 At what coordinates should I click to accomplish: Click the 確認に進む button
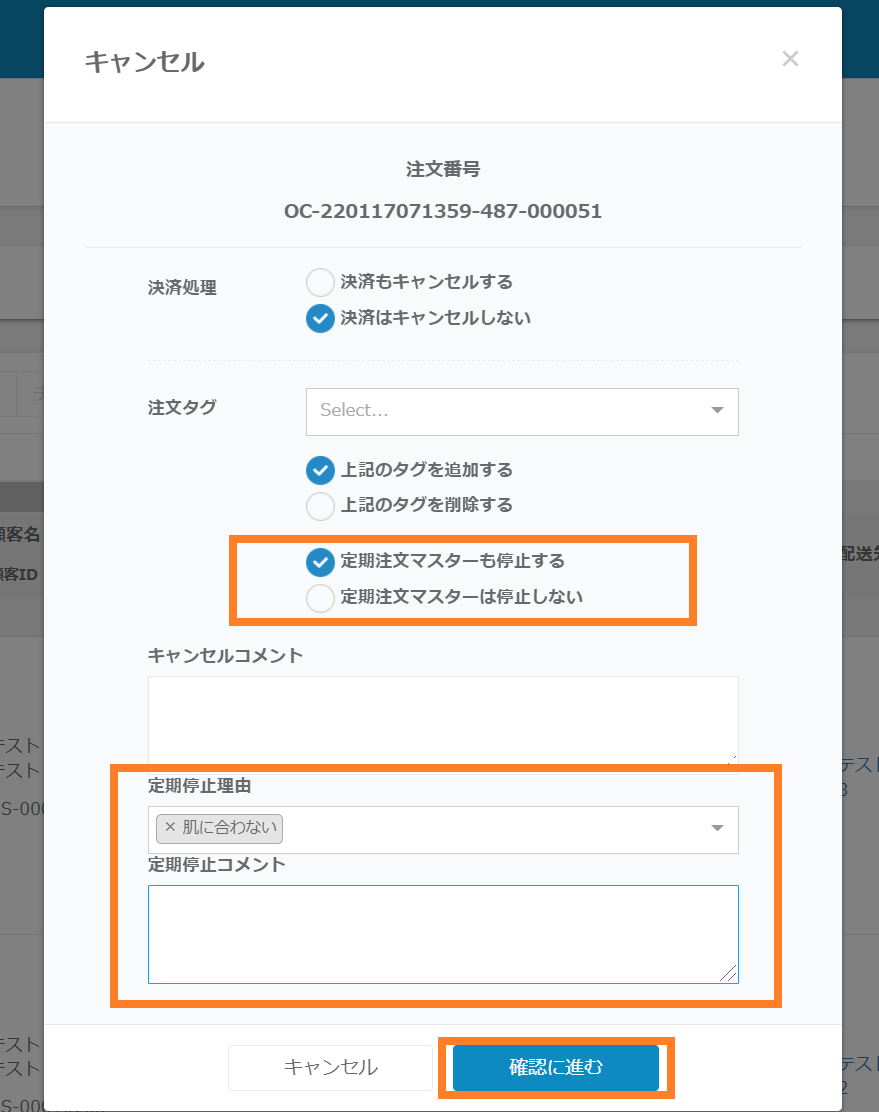tap(556, 1067)
